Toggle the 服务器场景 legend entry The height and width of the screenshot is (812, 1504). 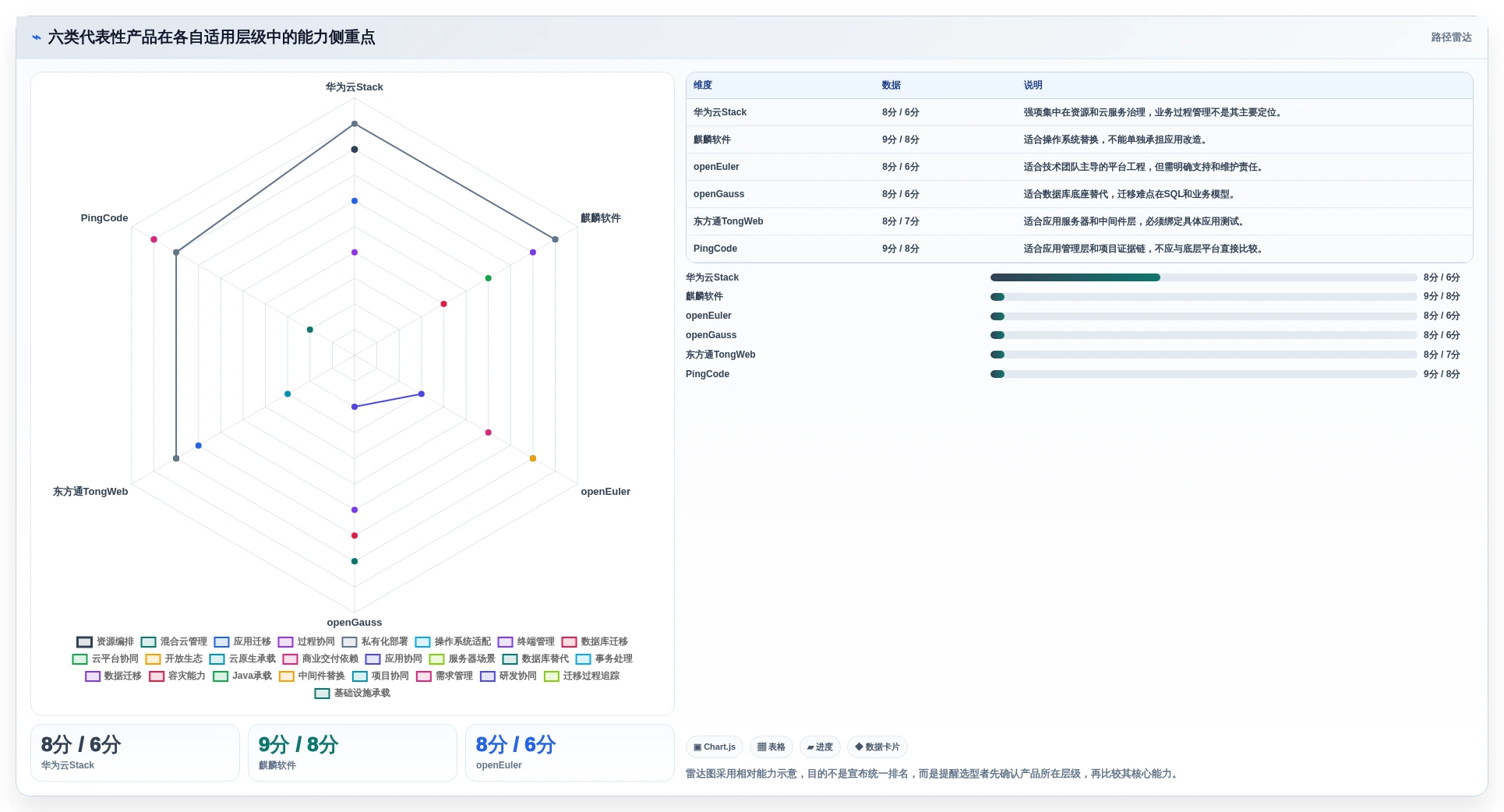tap(462, 658)
